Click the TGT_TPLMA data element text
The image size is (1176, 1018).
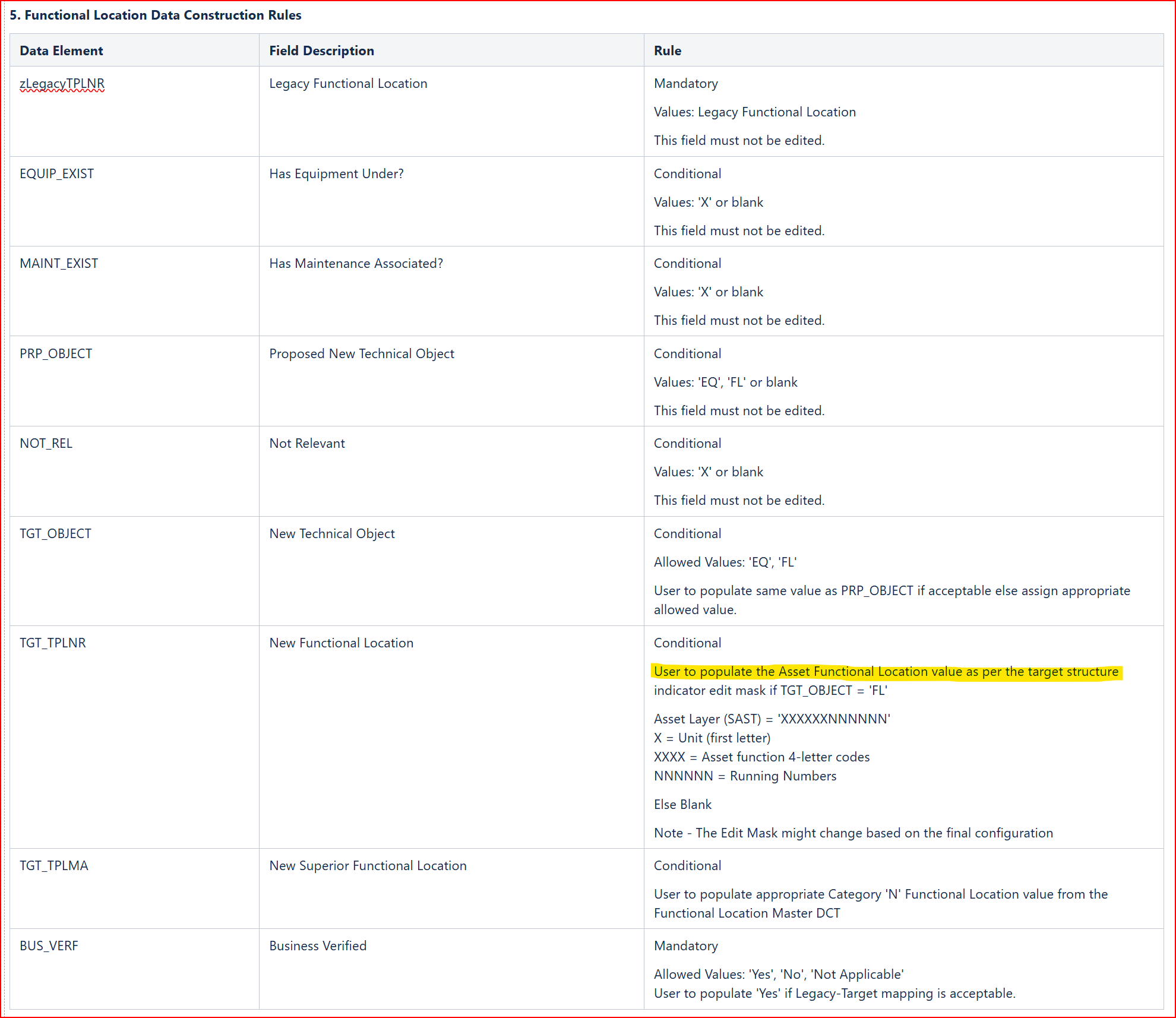coord(53,865)
